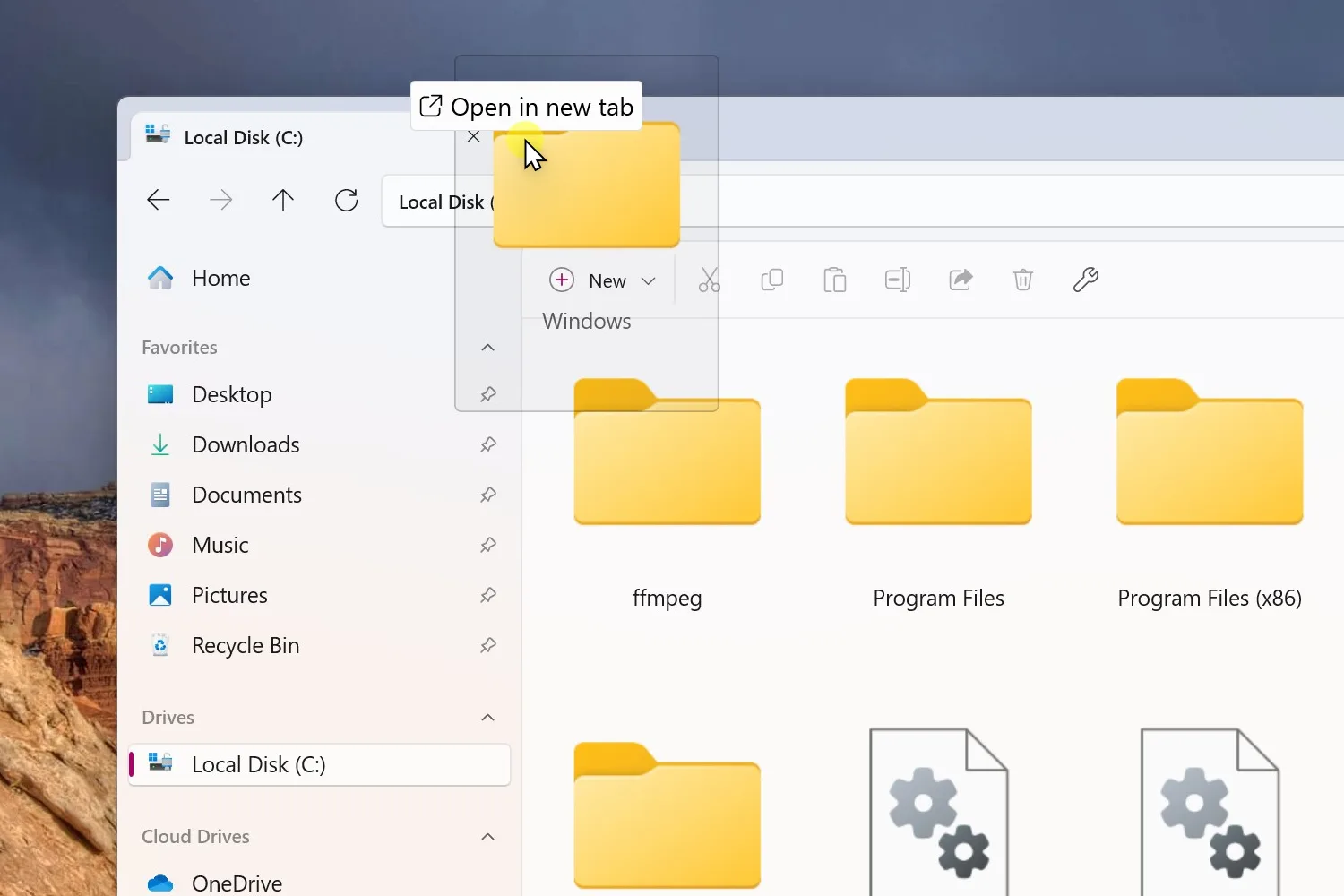Open the New item dropdown
This screenshot has width=1344, height=896.
click(649, 280)
